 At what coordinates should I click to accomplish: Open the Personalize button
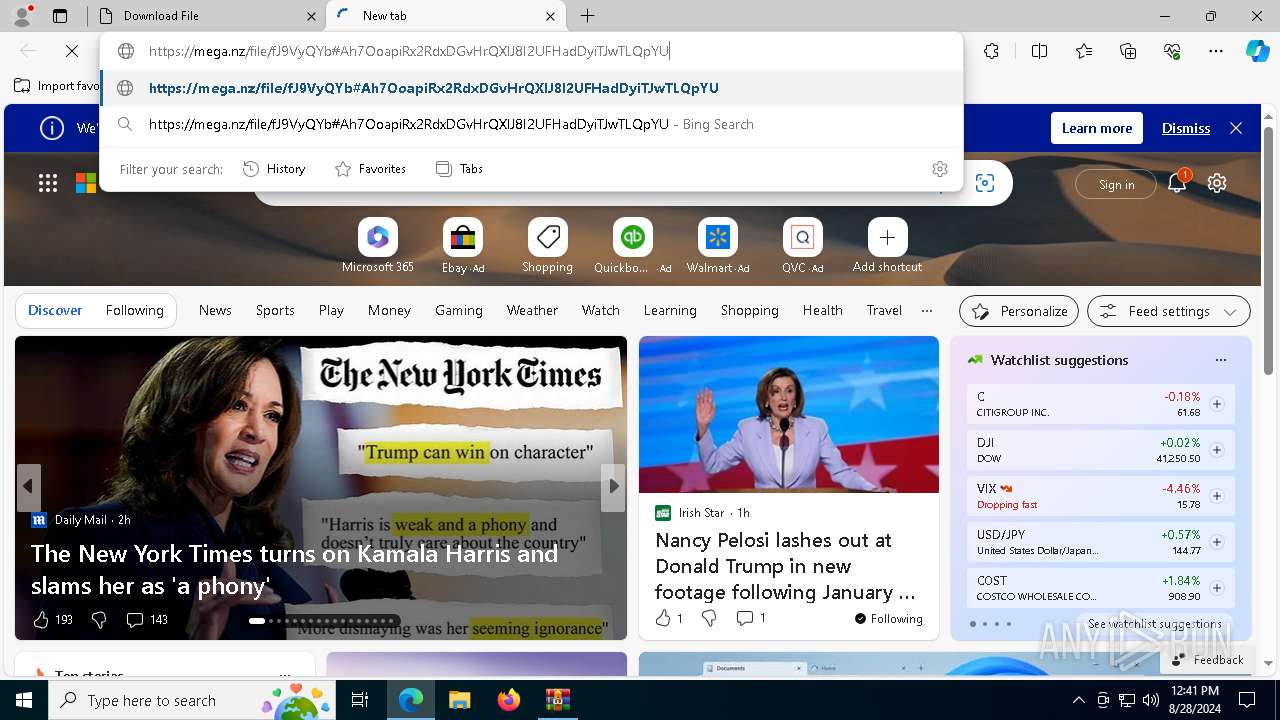coord(1019,311)
